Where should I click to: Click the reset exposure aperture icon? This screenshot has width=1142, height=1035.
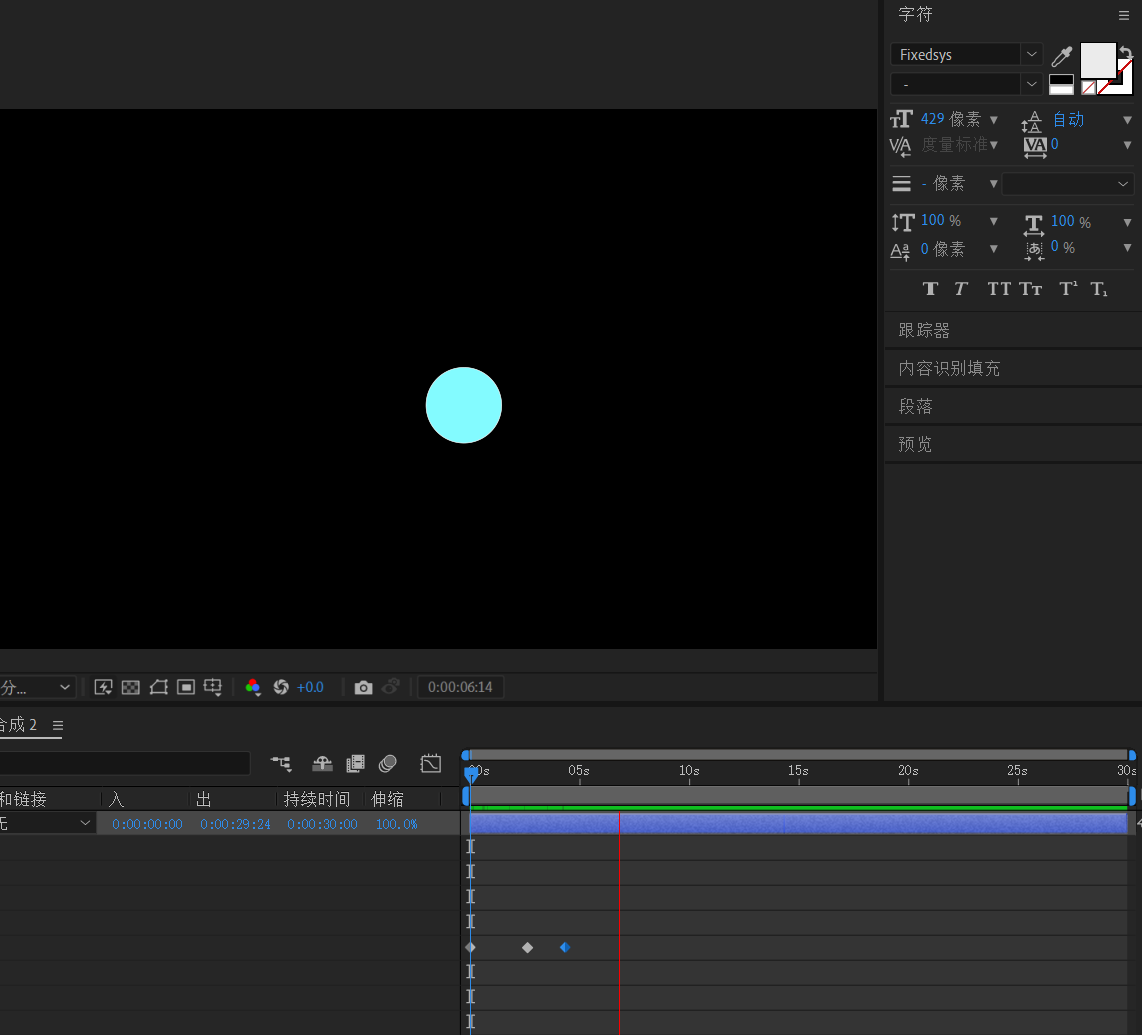point(281,687)
